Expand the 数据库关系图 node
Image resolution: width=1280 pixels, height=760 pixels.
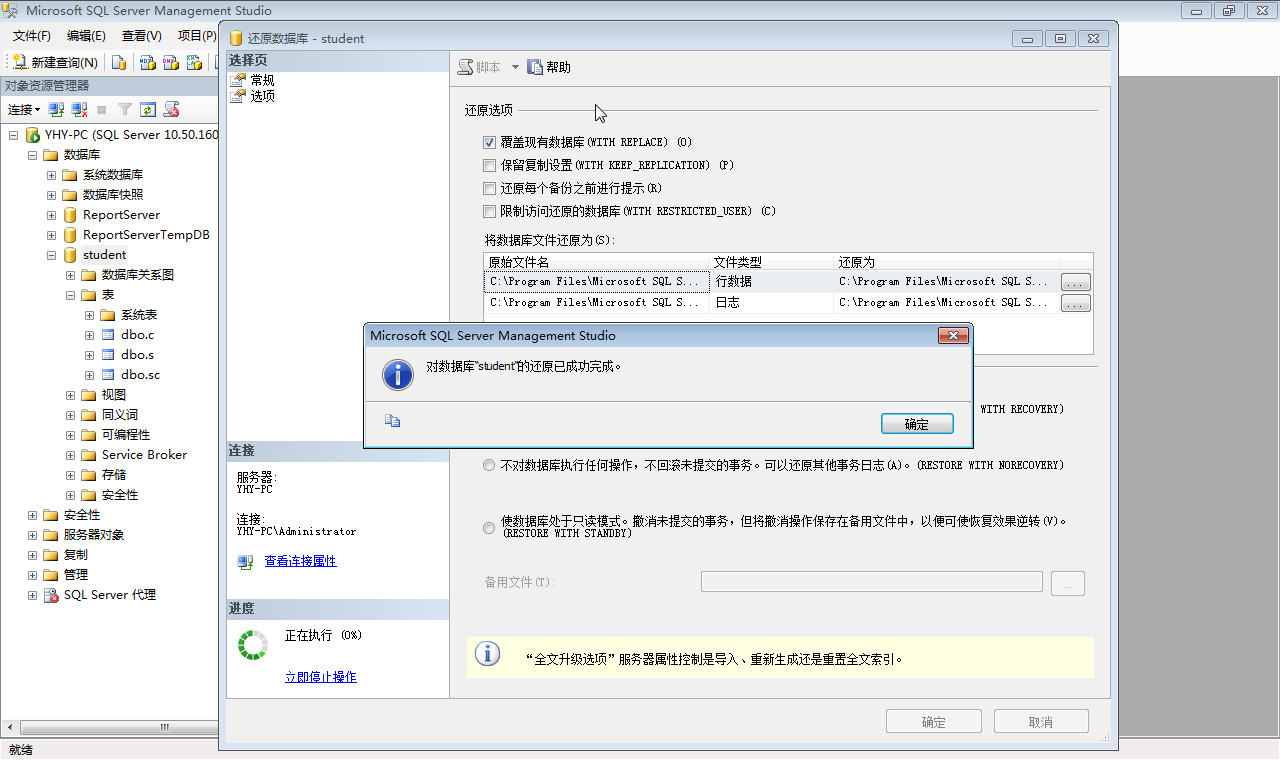tap(70, 275)
